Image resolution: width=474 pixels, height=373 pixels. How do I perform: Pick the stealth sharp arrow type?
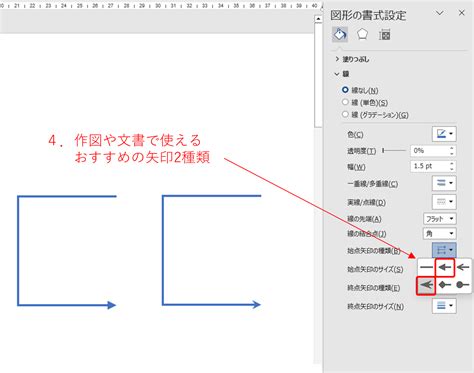tap(426, 285)
